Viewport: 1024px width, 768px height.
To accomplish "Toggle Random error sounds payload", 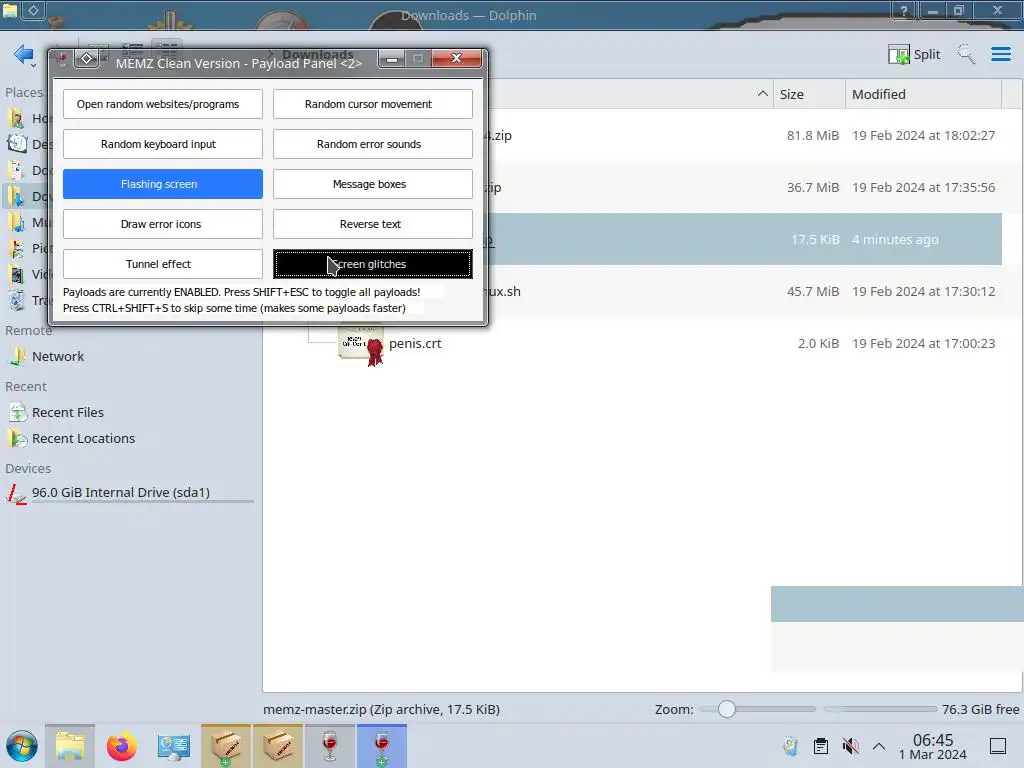I will [372, 144].
